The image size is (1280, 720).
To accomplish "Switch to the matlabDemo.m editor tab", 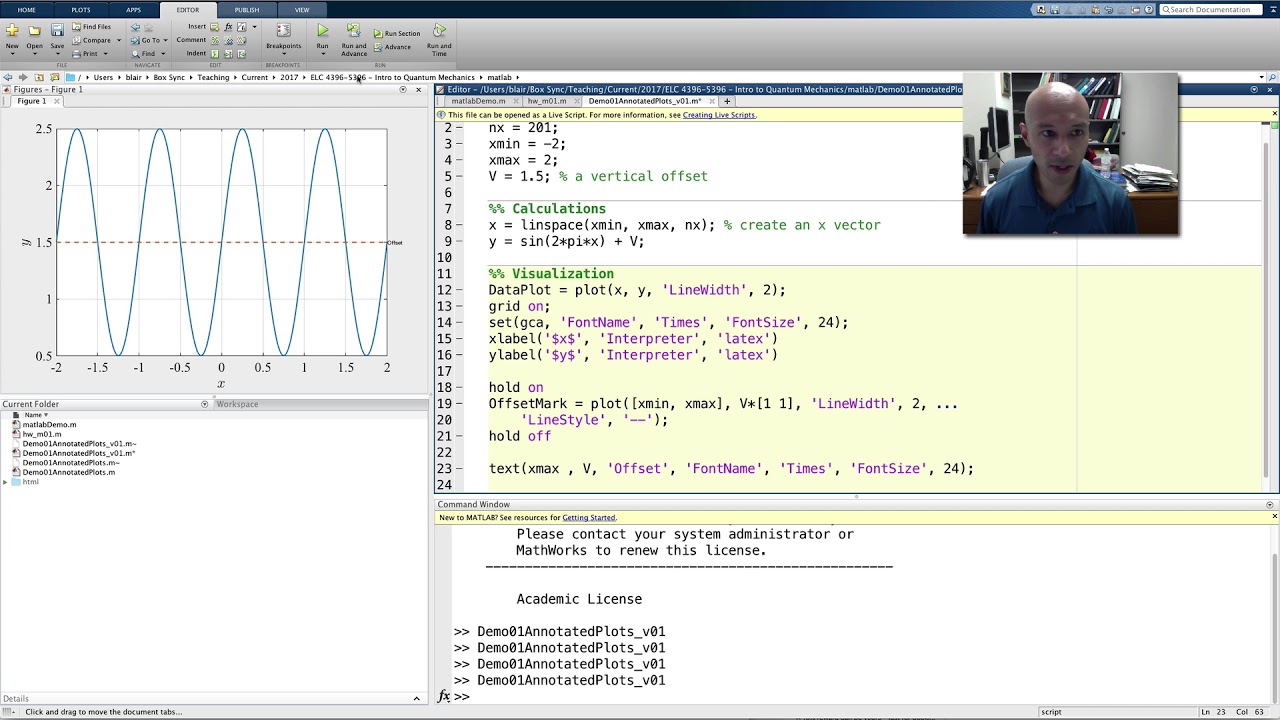I will click(478, 101).
